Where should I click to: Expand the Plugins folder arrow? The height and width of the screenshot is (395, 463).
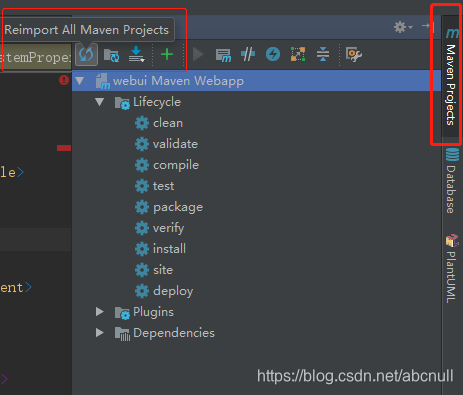pyautogui.click(x=99, y=312)
